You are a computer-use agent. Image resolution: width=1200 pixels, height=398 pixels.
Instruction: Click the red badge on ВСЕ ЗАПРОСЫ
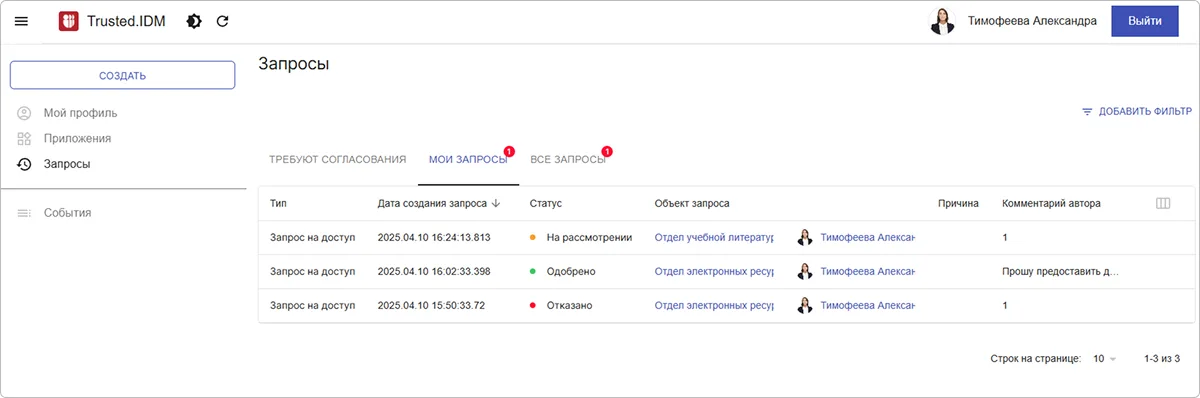coord(606,151)
